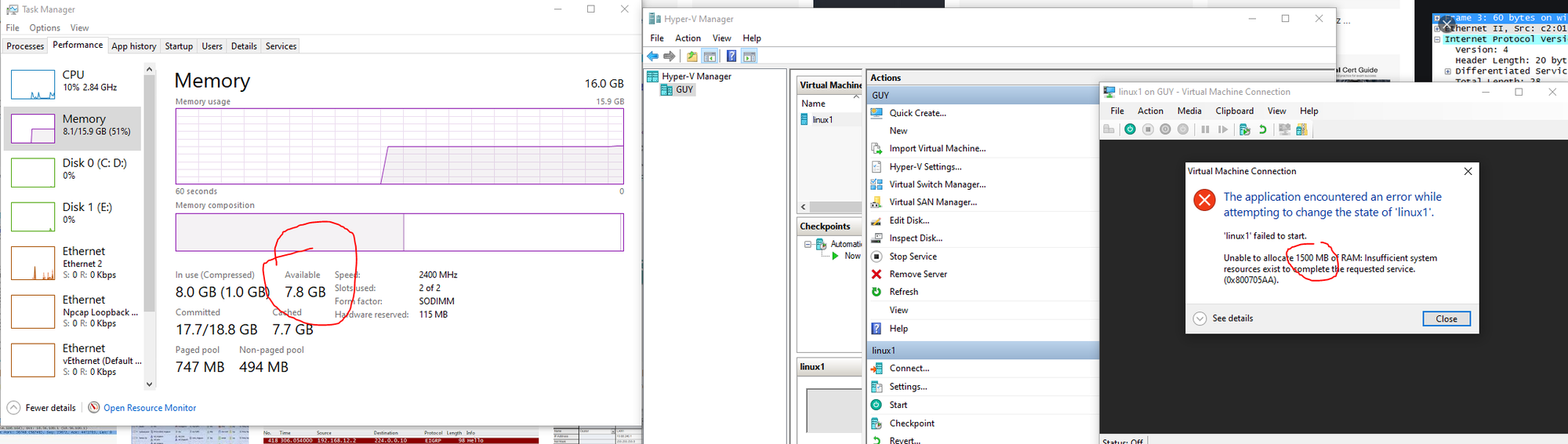Click the Start (power) icon in VM Connection toolbar
This screenshot has width=1568, height=444.
point(1130,129)
